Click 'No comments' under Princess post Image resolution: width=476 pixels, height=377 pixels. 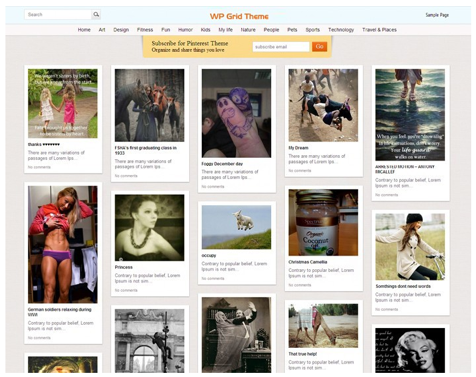[x=126, y=290]
